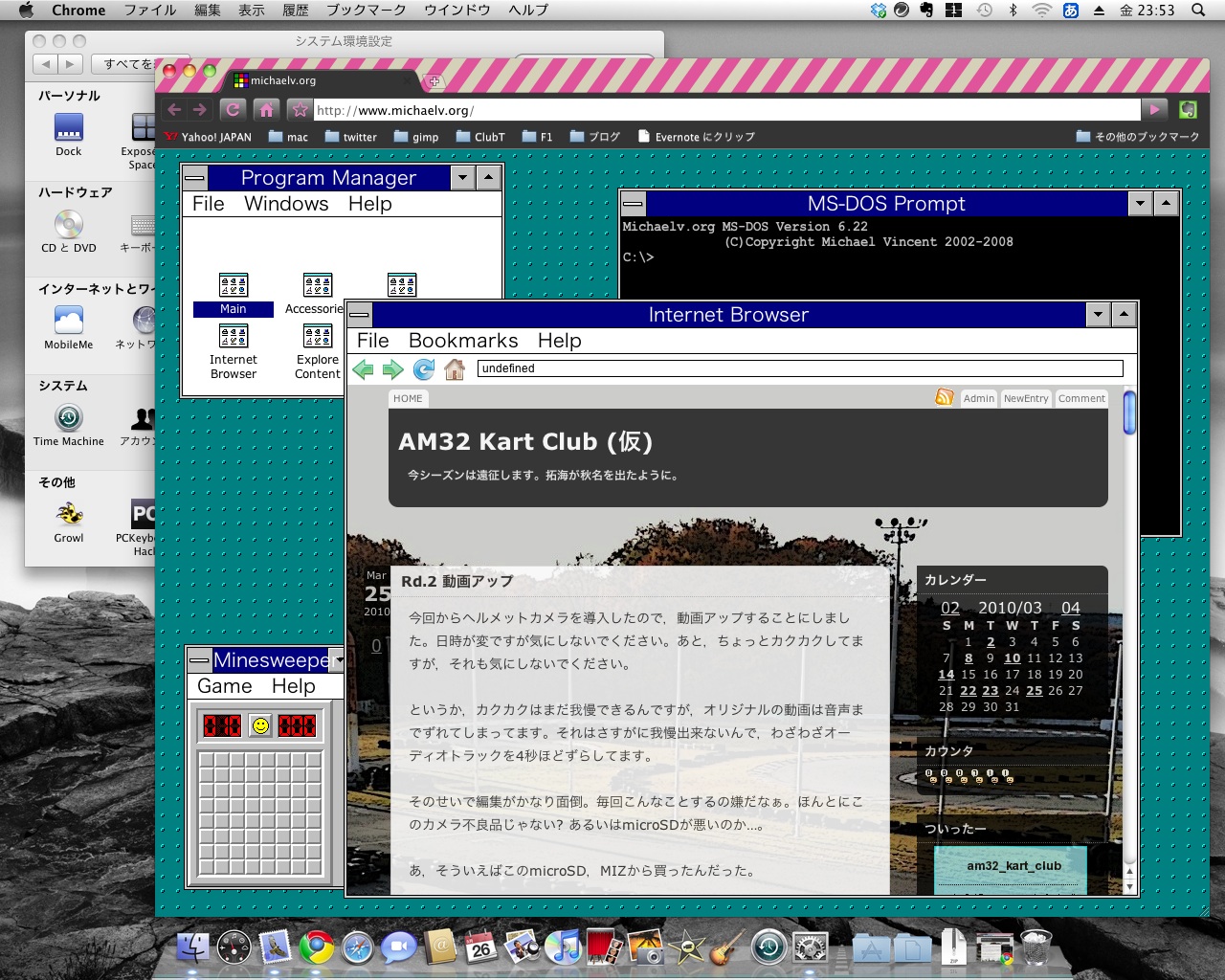Image resolution: width=1225 pixels, height=980 pixels.
Task: Go to next month 04 in calendar
Action: (1070, 608)
